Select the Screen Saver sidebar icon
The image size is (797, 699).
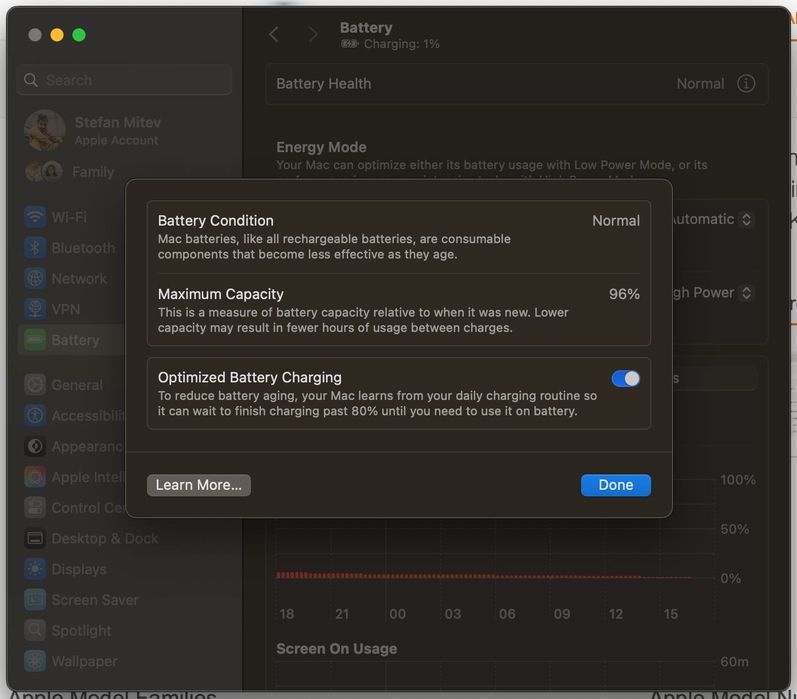point(35,600)
